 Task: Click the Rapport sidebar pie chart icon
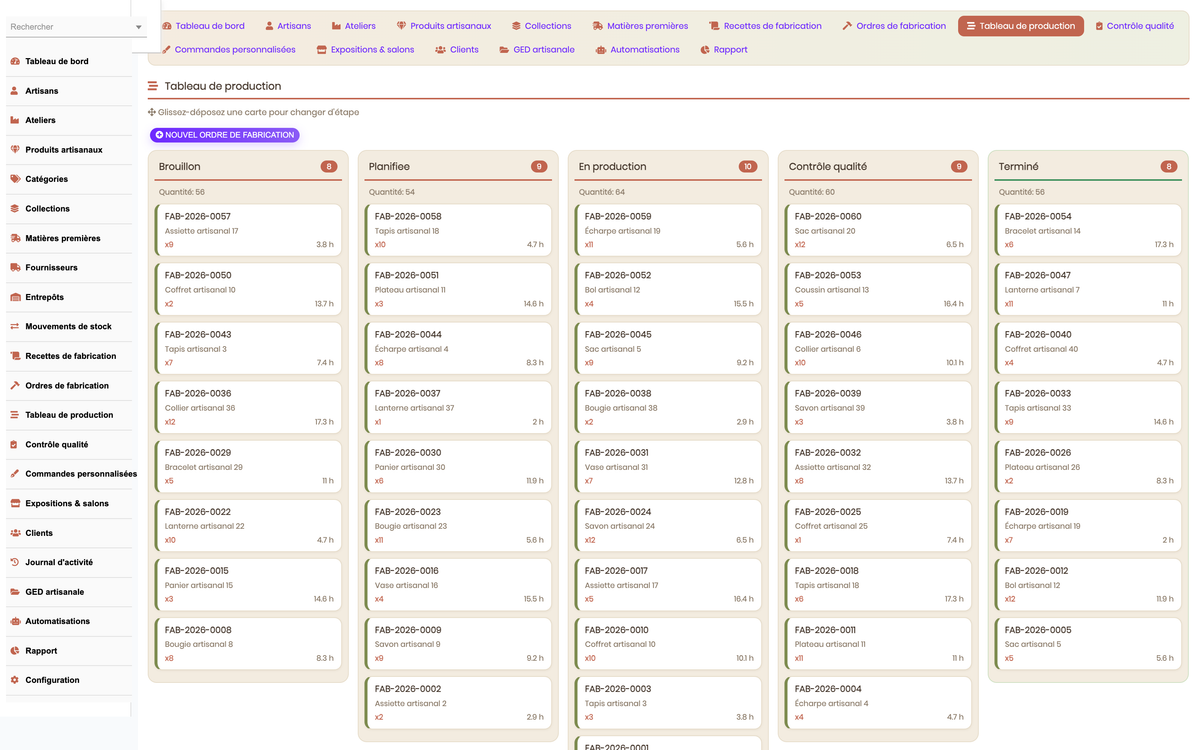(15, 651)
